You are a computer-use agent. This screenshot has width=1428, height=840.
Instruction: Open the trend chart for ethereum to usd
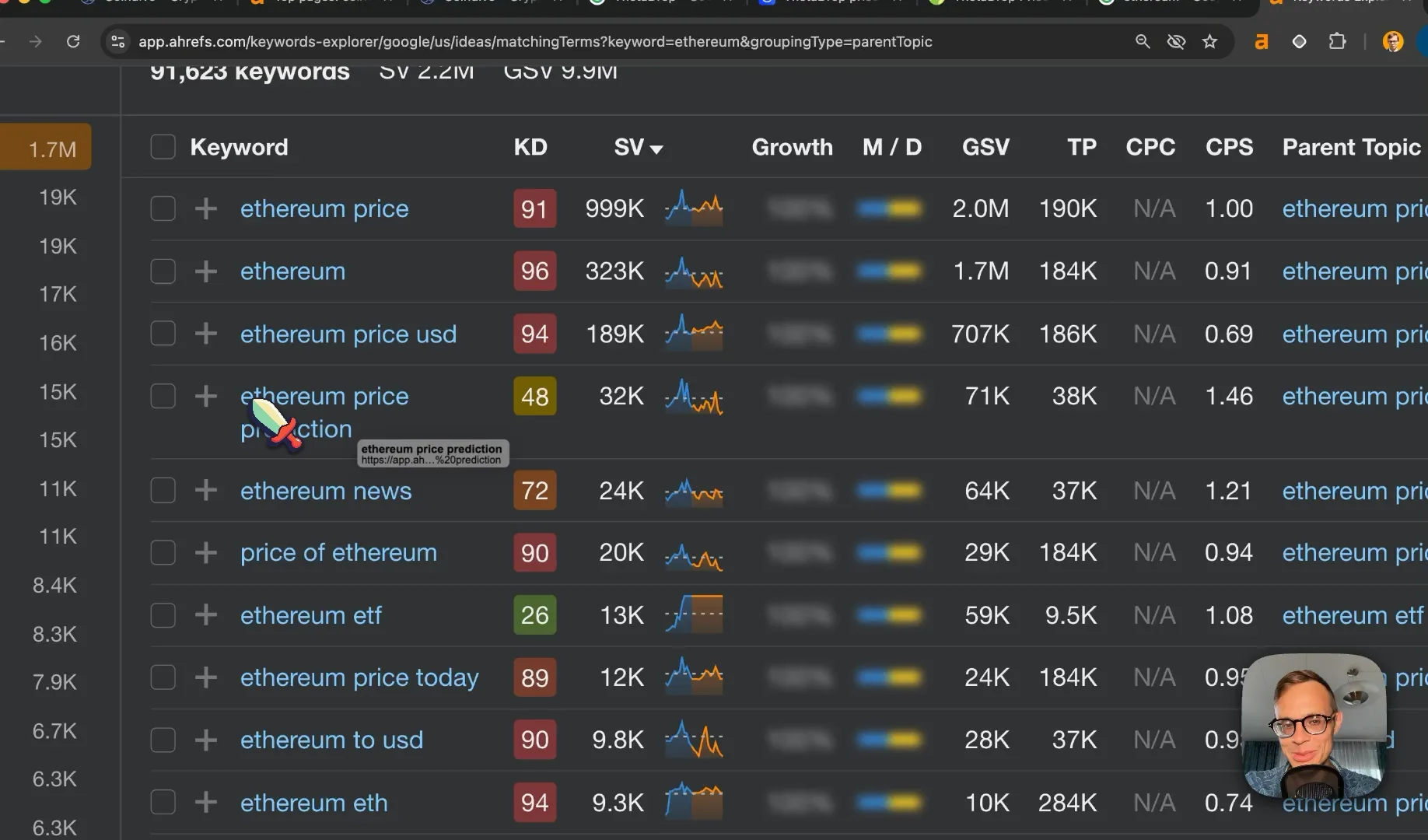(x=694, y=740)
